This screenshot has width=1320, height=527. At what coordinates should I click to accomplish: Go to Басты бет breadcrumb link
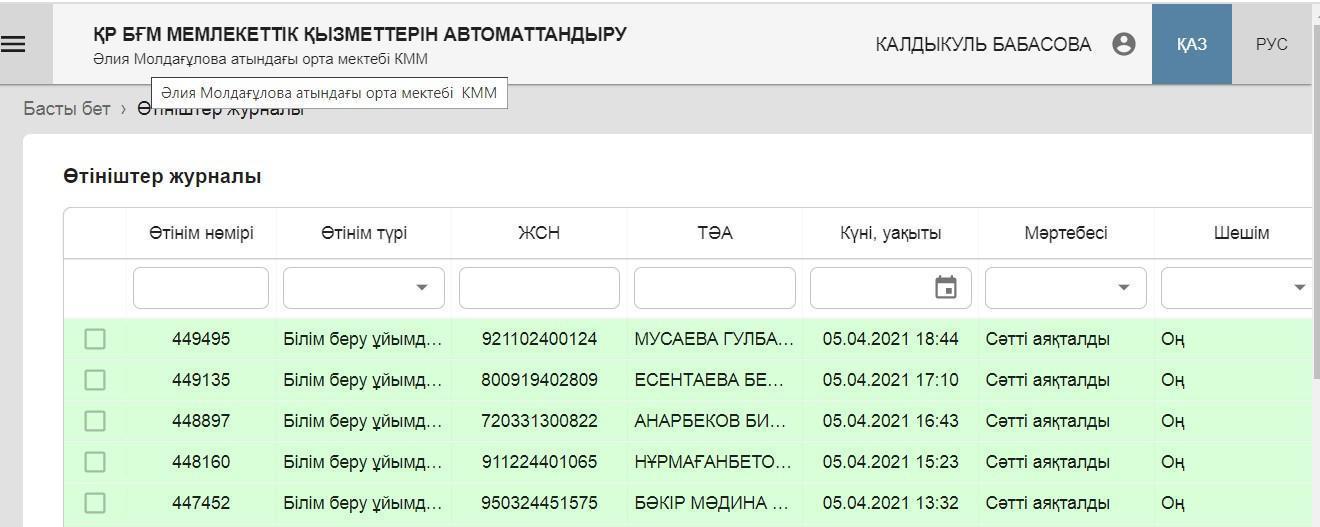point(67,109)
